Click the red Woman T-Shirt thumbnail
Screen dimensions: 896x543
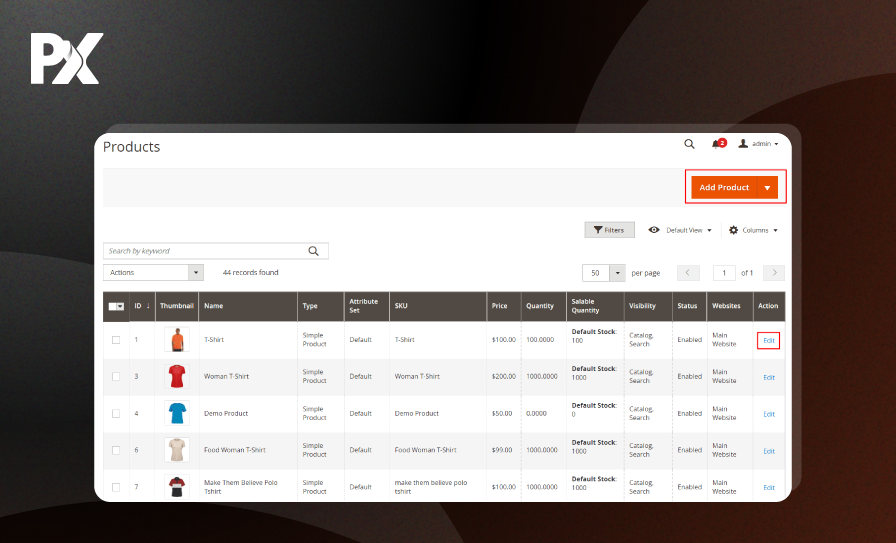[x=177, y=377]
